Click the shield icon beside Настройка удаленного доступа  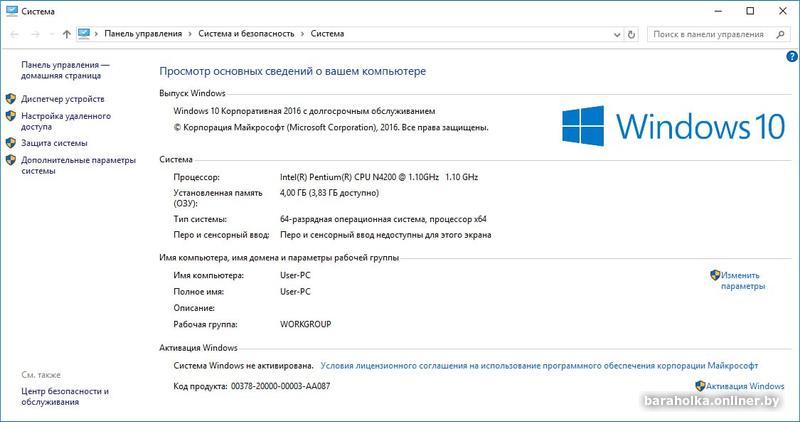click(11, 116)
